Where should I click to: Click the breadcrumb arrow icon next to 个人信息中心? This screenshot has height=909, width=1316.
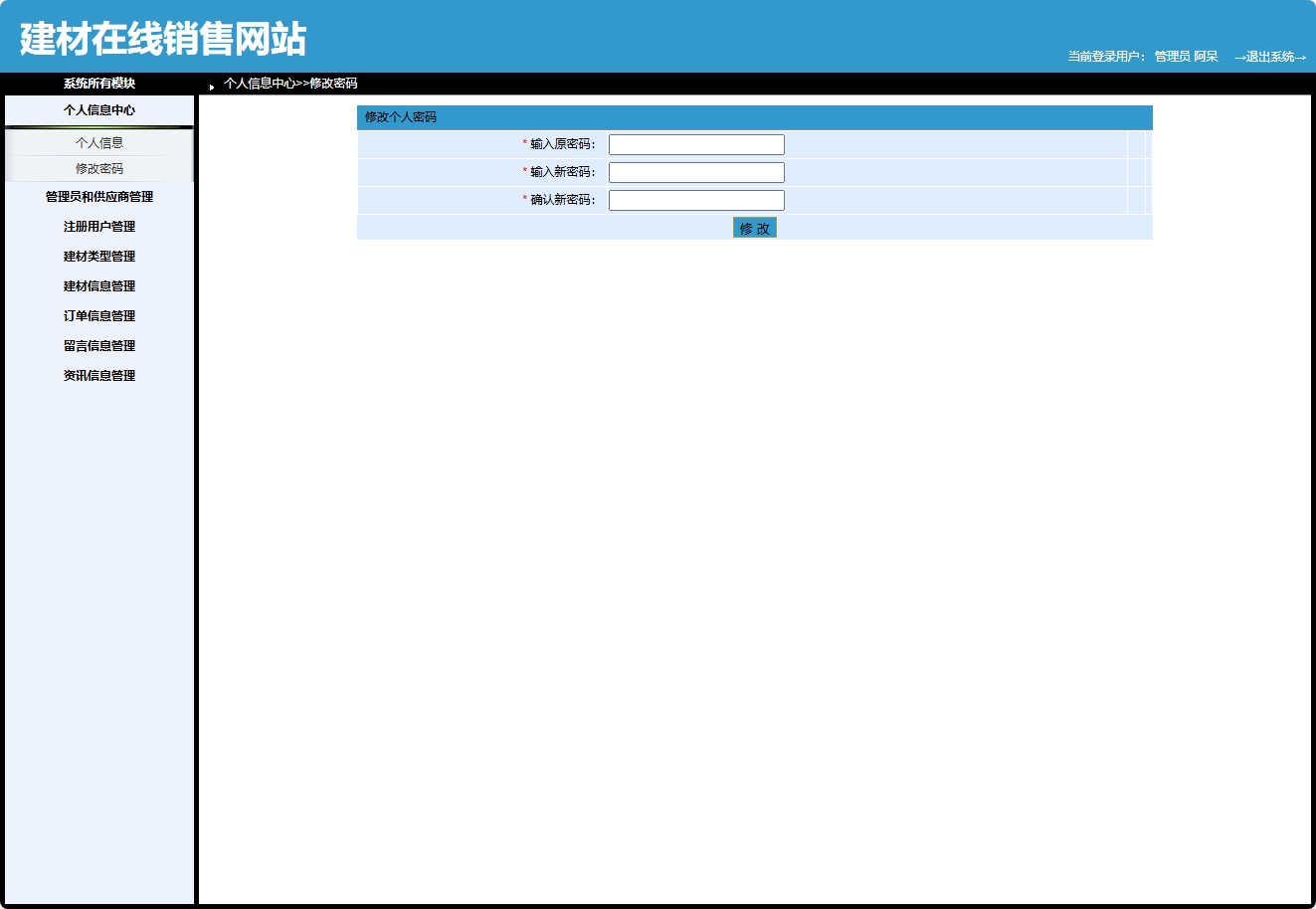209,84
